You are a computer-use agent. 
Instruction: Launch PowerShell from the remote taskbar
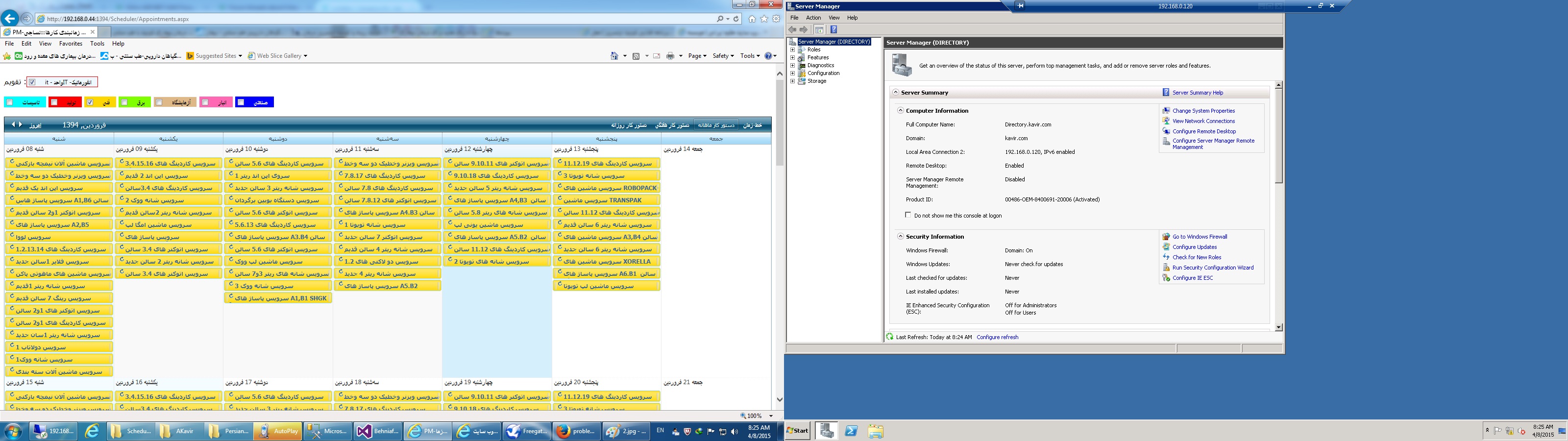coord(851,431)
